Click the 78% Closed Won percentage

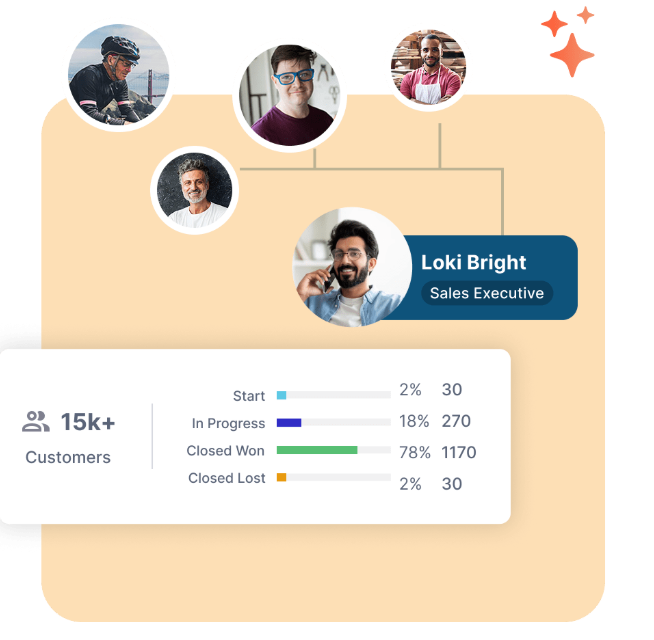tap(414, 452)
